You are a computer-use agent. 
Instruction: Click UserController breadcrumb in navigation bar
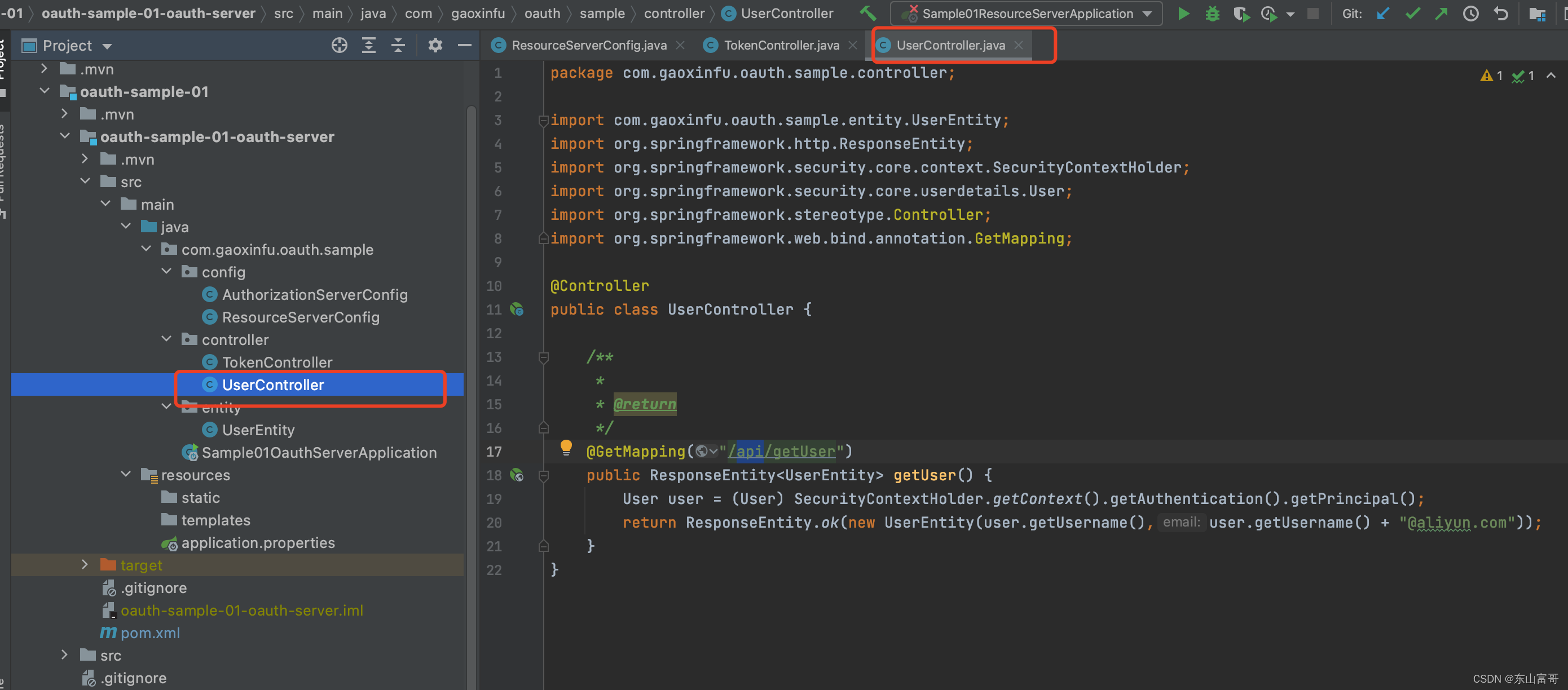pyautogui.click(x=777, y=14)
